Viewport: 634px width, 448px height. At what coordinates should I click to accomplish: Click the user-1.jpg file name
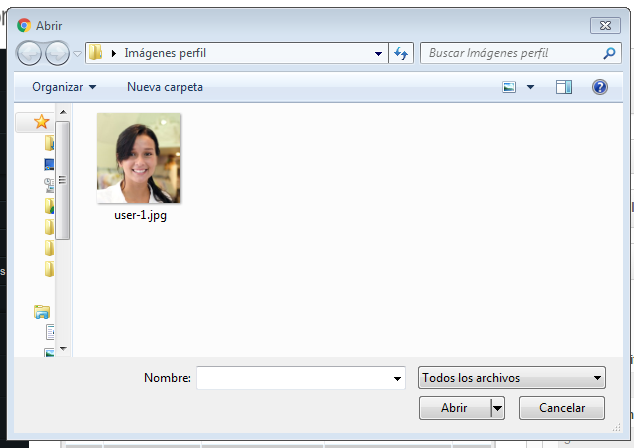pos(140,215)
